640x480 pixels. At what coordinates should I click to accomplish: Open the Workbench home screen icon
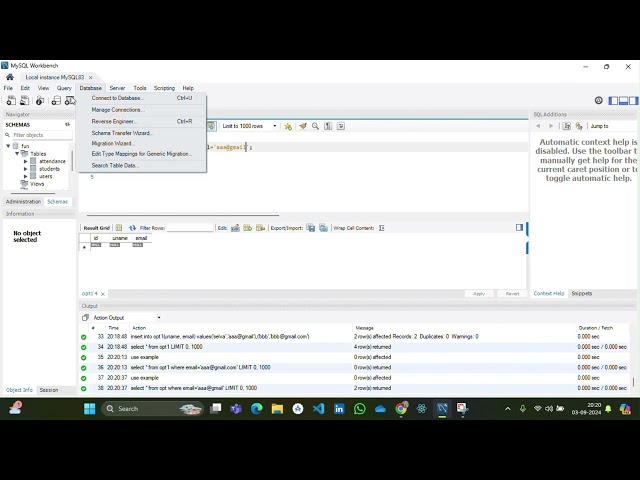10,77
